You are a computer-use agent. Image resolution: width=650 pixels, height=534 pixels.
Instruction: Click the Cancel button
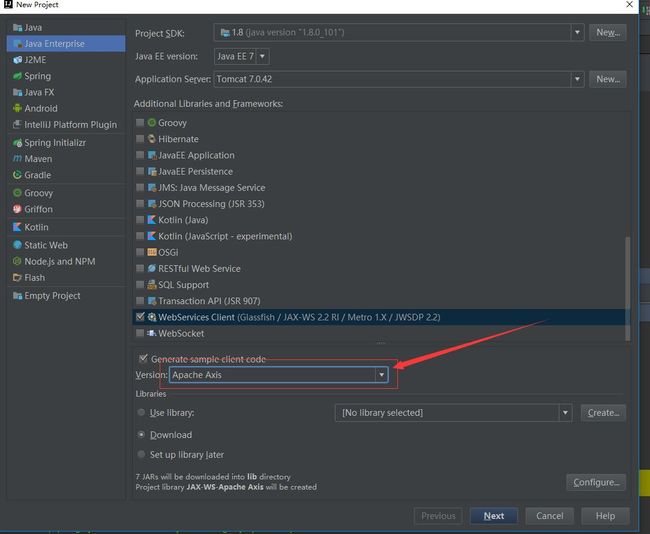(550, 516)
